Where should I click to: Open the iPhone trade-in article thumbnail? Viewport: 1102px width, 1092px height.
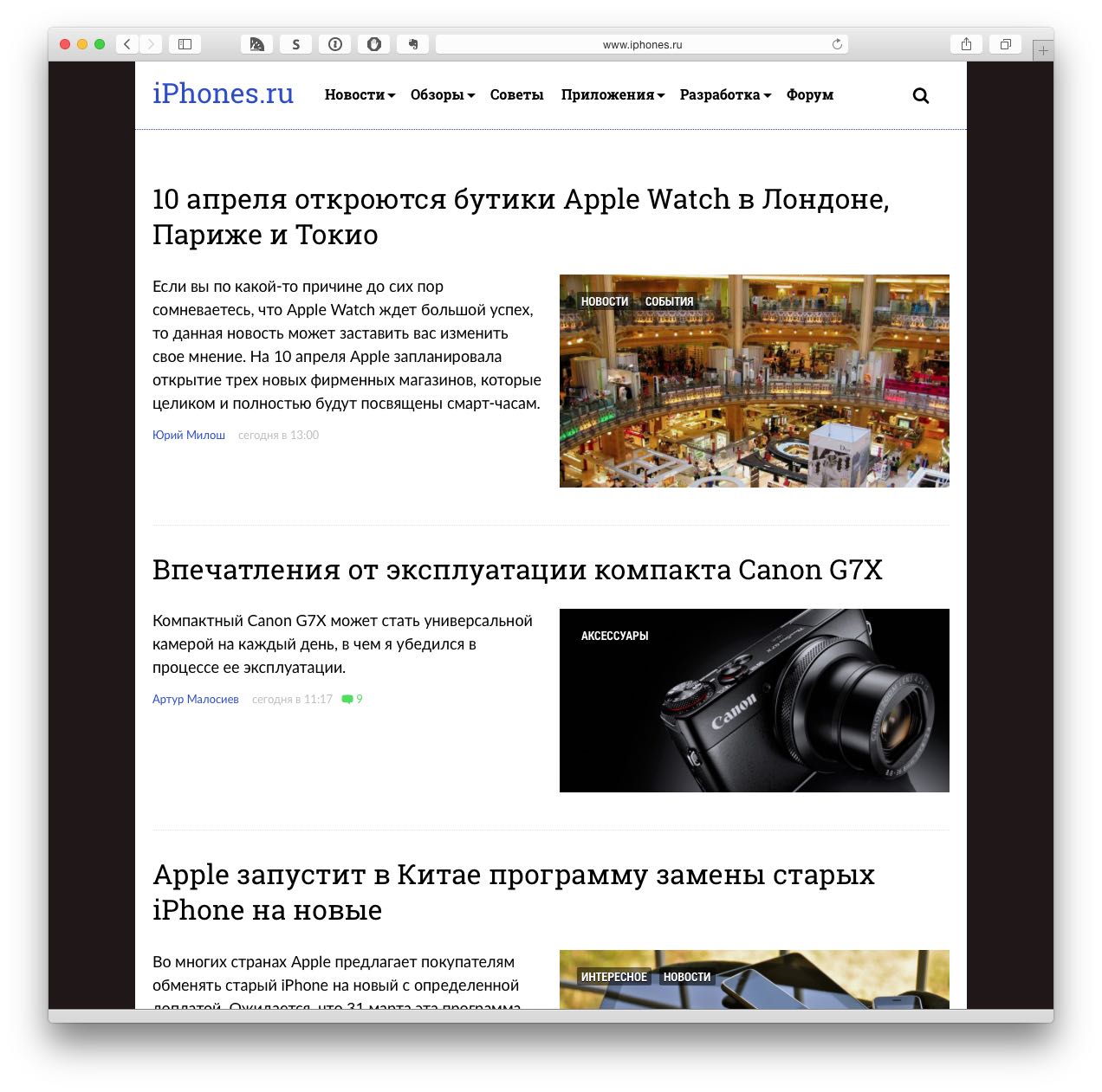755,979
